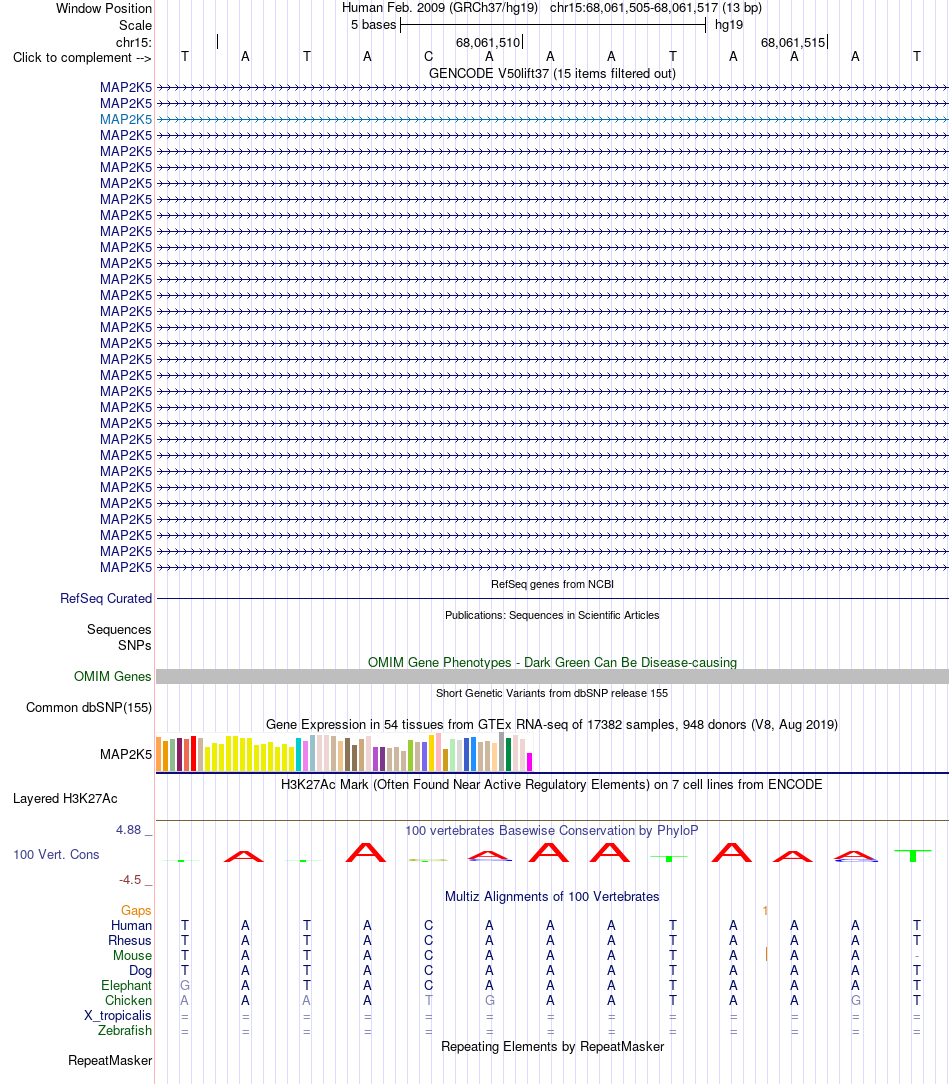Open the H3K27Ac Mark ENCODE track title
Image resolution: width=950 pixels, height=1084 pixels.
click(552, 785)
